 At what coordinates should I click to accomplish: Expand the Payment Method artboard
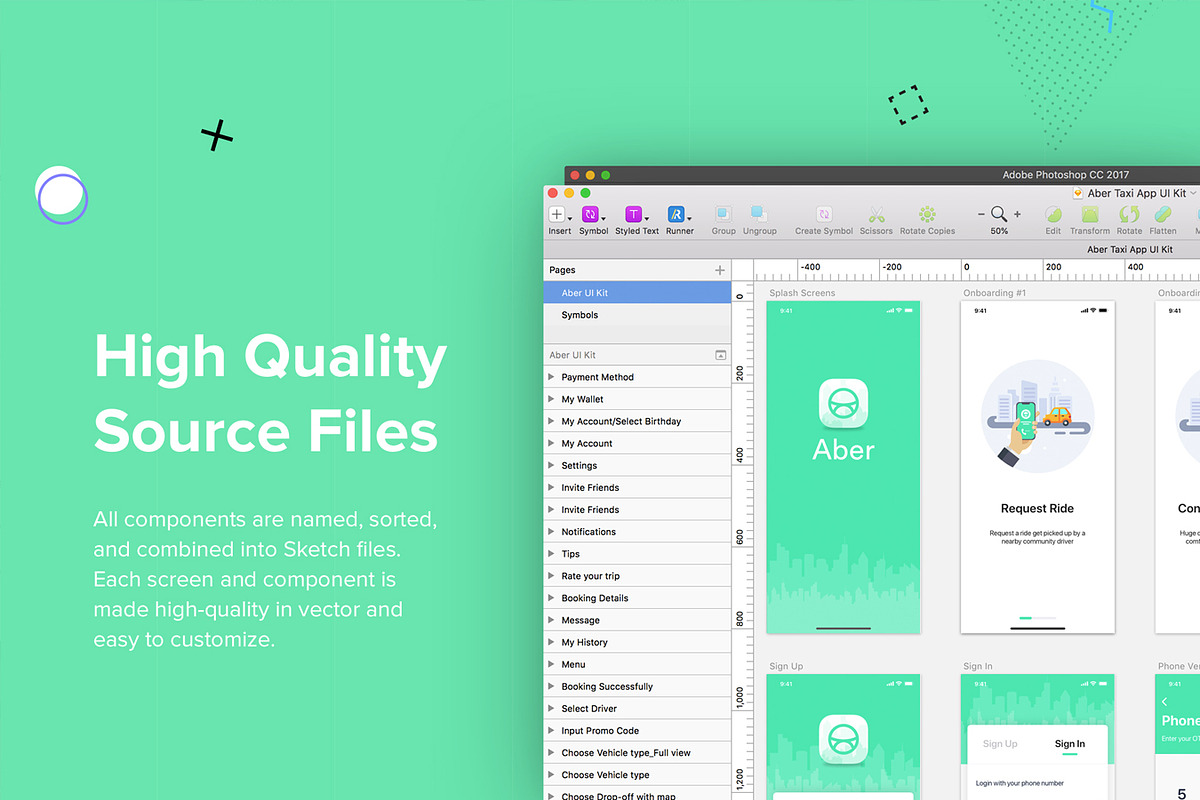tap(551, 377)
